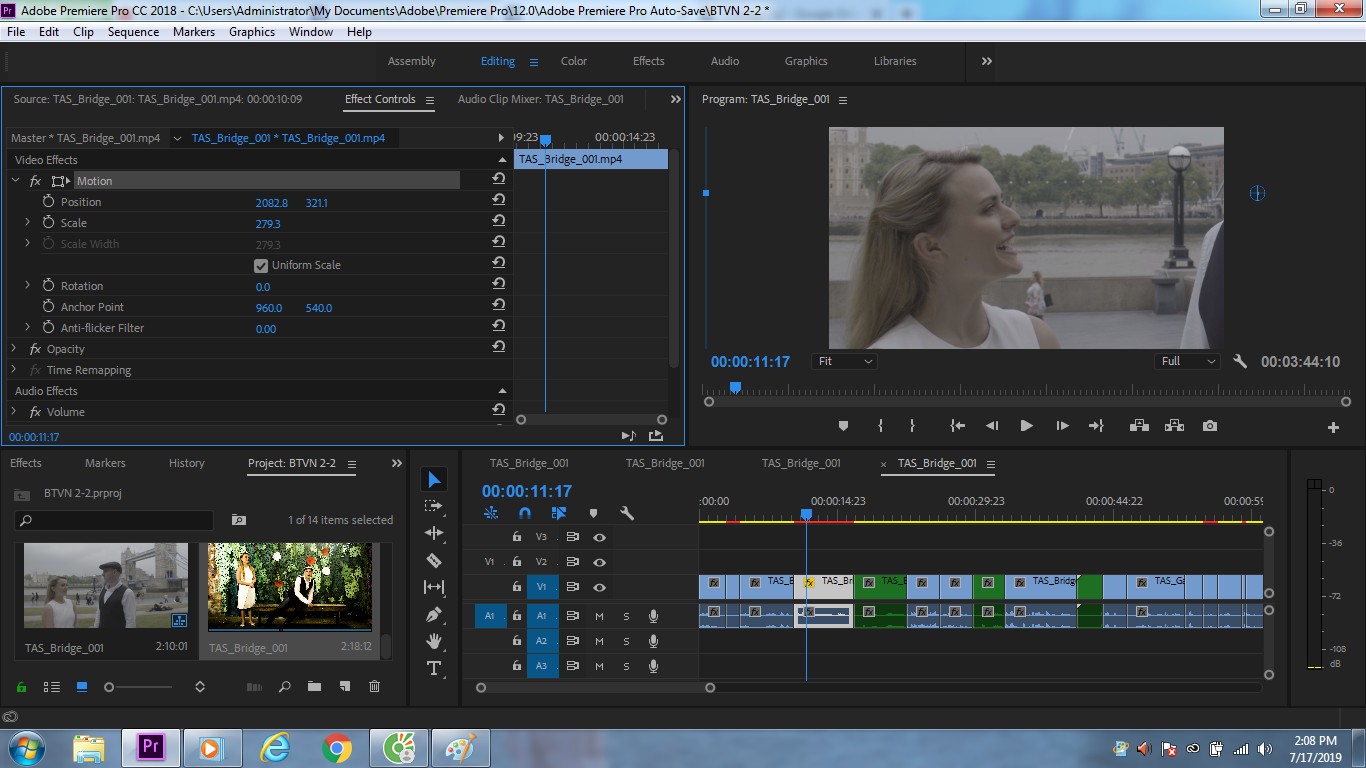
Task: Uncheck the Uniform Scale checkbox
Action: (x=261, y=266)
